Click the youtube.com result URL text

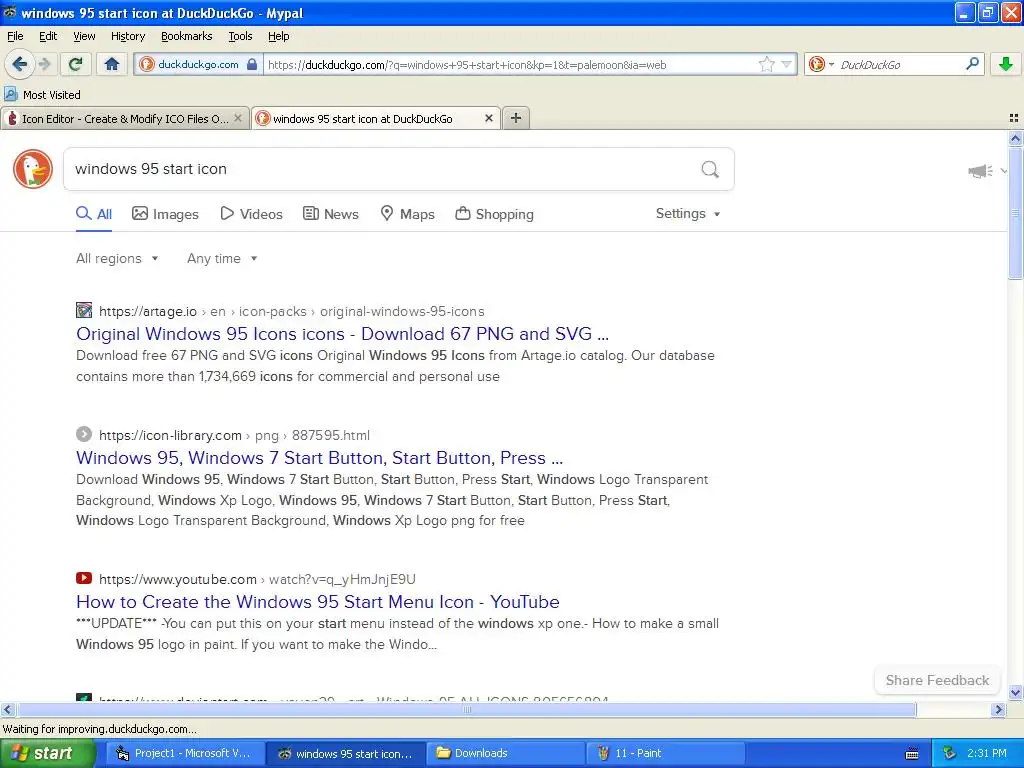pos(257,579)
